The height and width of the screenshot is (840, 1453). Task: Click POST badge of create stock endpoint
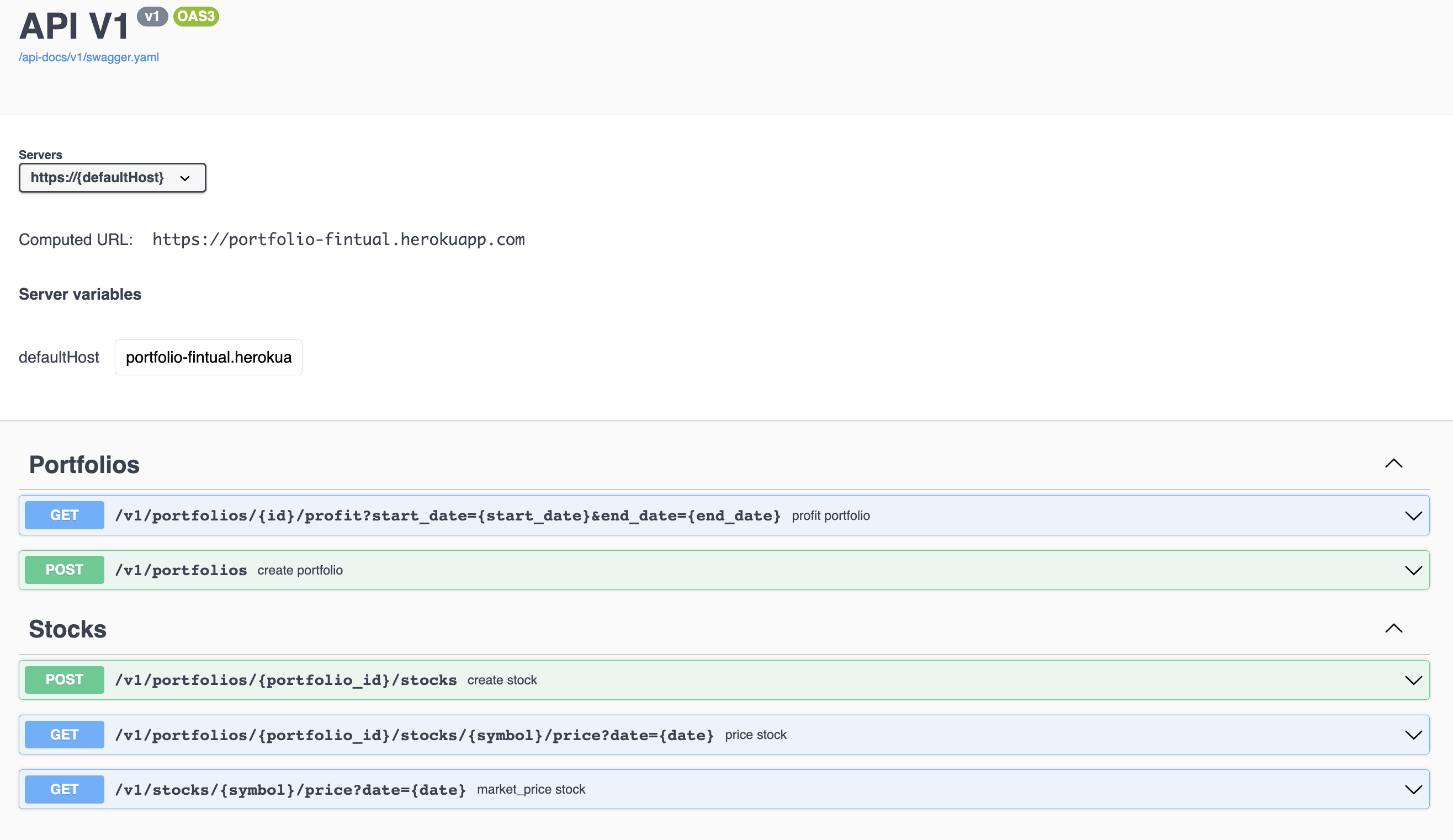coord(65,680)
